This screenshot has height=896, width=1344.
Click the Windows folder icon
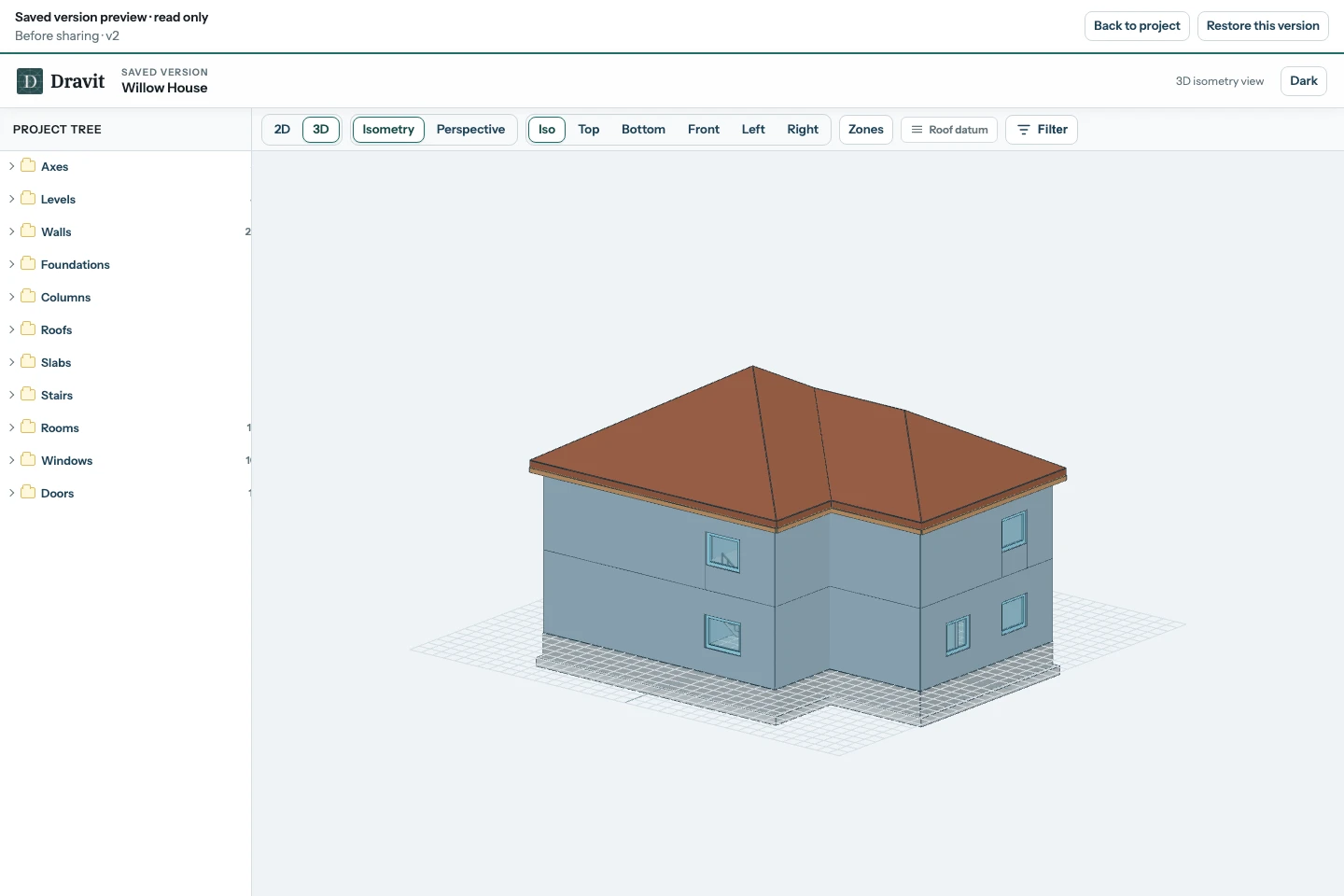(x=28, y=460)
